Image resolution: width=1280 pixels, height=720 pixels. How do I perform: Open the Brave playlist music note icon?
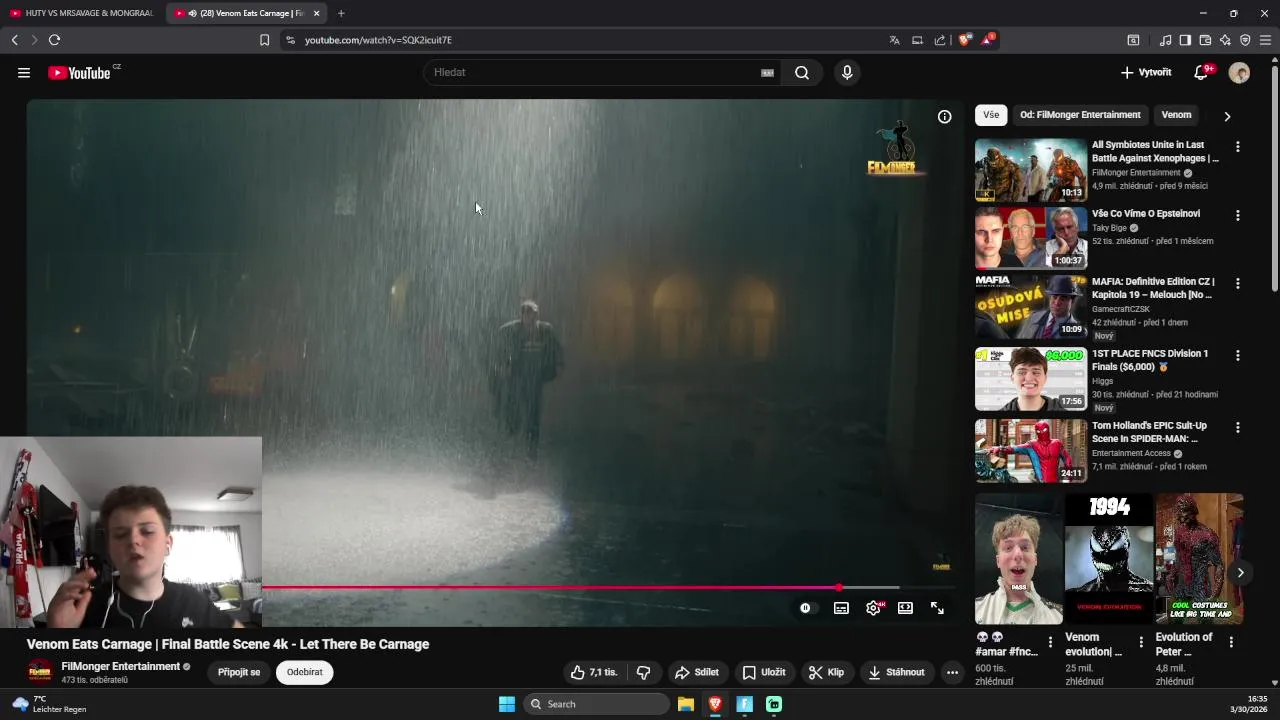point(1165,40)
